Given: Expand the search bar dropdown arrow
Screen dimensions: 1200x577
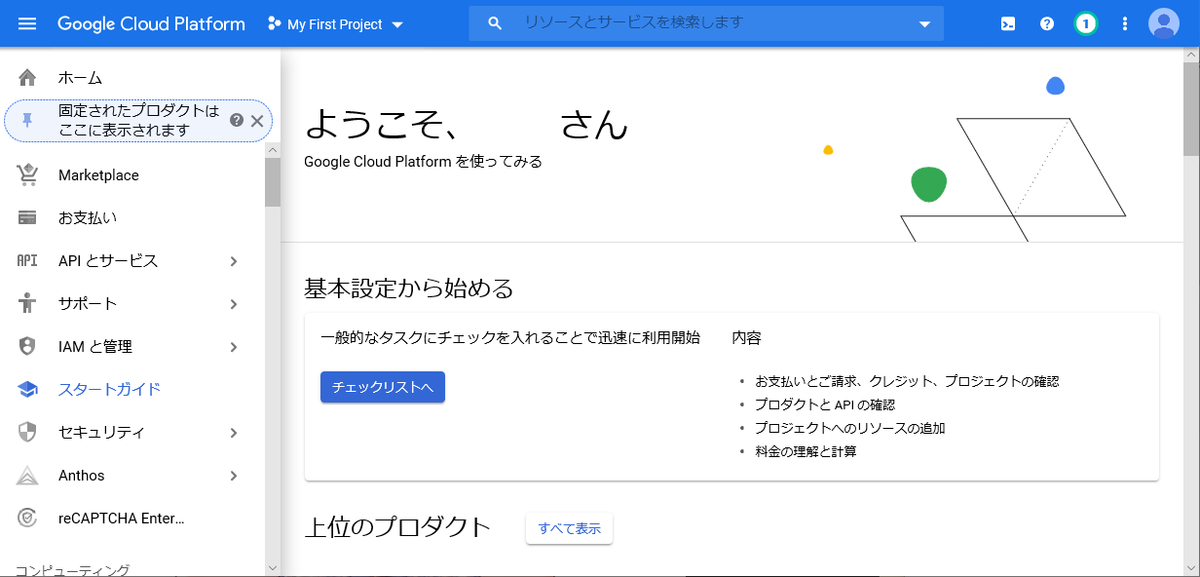Looking at the screenshot, I should point(924,24).
